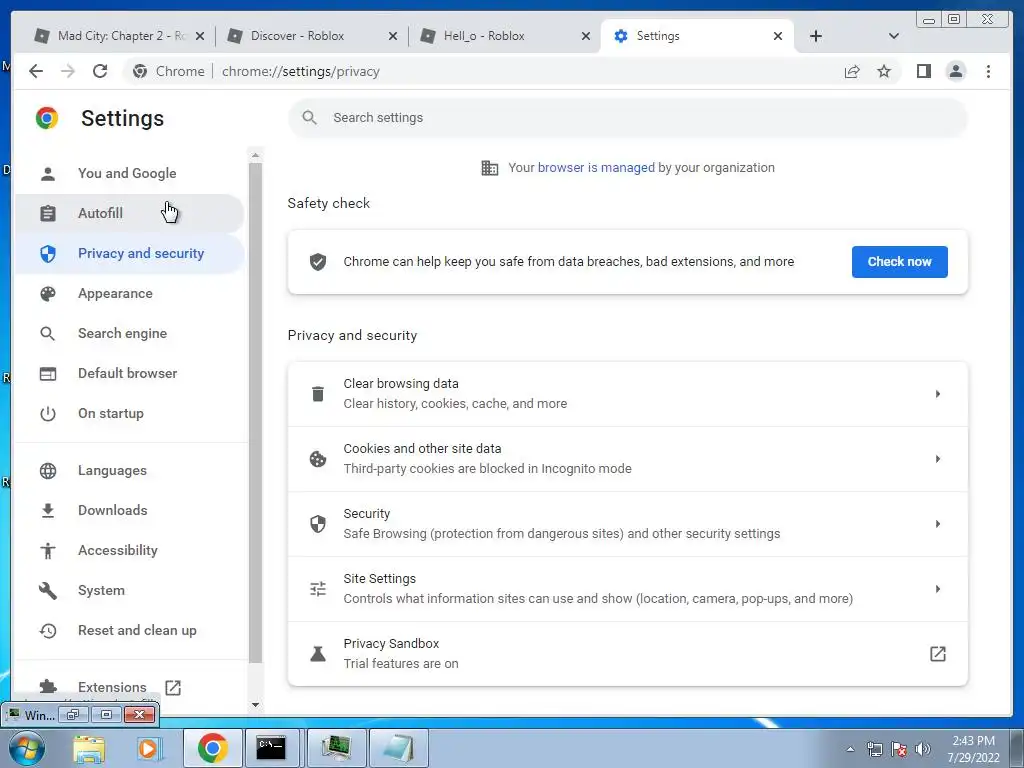Image resolution: width=1024 pixels, height=768 pixels.
Task: Bookmark this tab with the star icon
Action: click(x=884, y=71)
